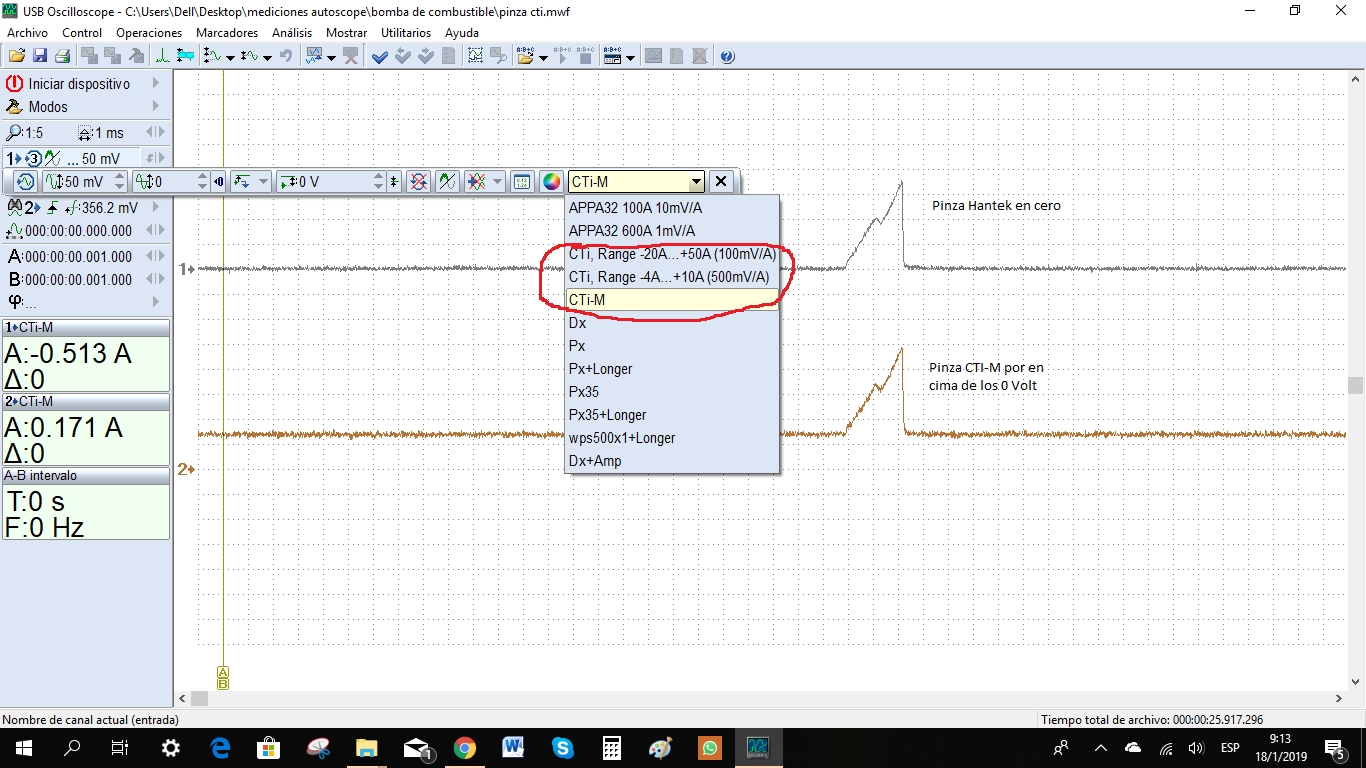Click the red power icon to start the device

pos(14,84)
